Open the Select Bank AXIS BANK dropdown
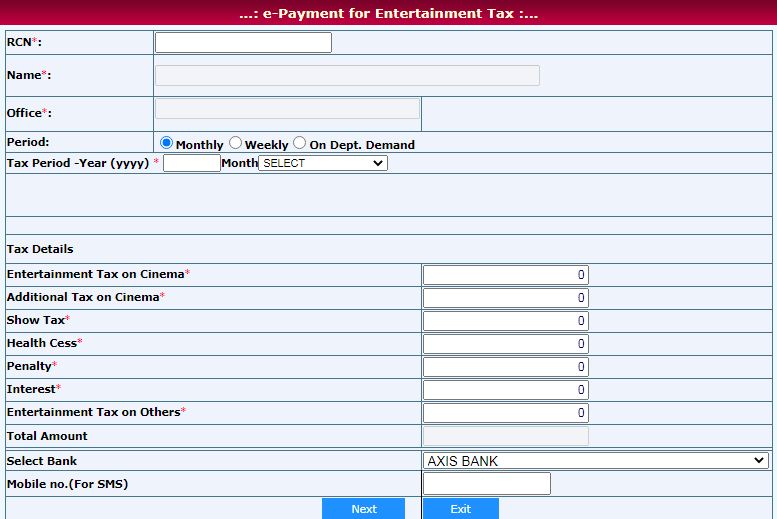 point(596,461)
